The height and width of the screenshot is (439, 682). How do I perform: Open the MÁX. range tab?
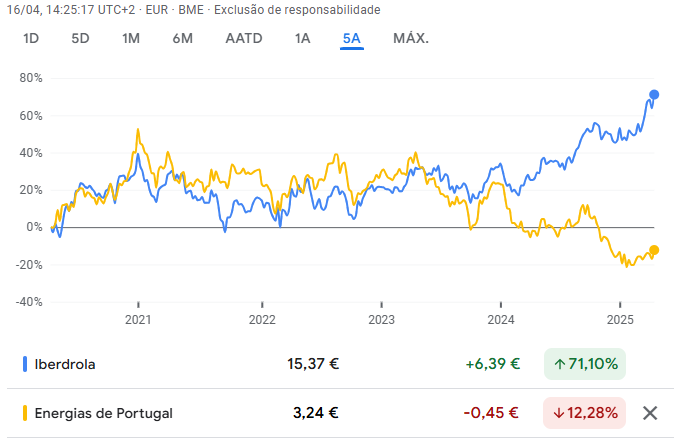click(x=411, y=39)
